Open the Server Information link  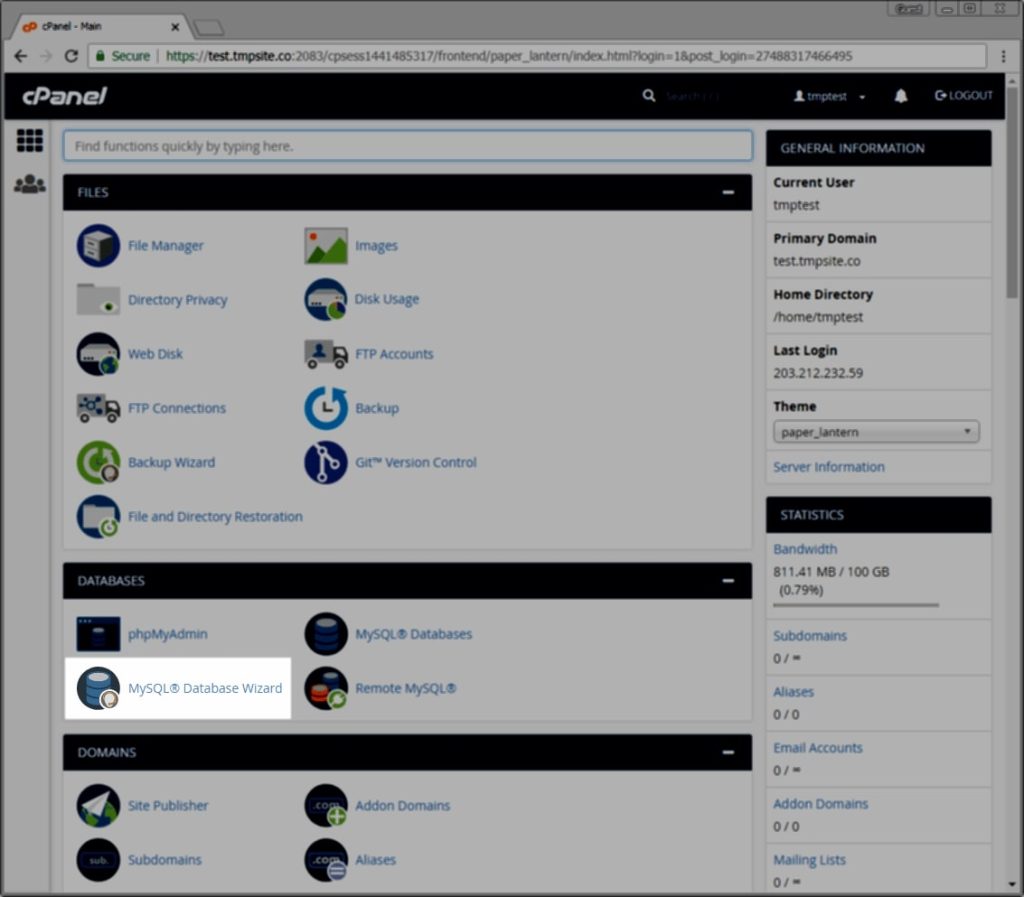tap(829, 467)
